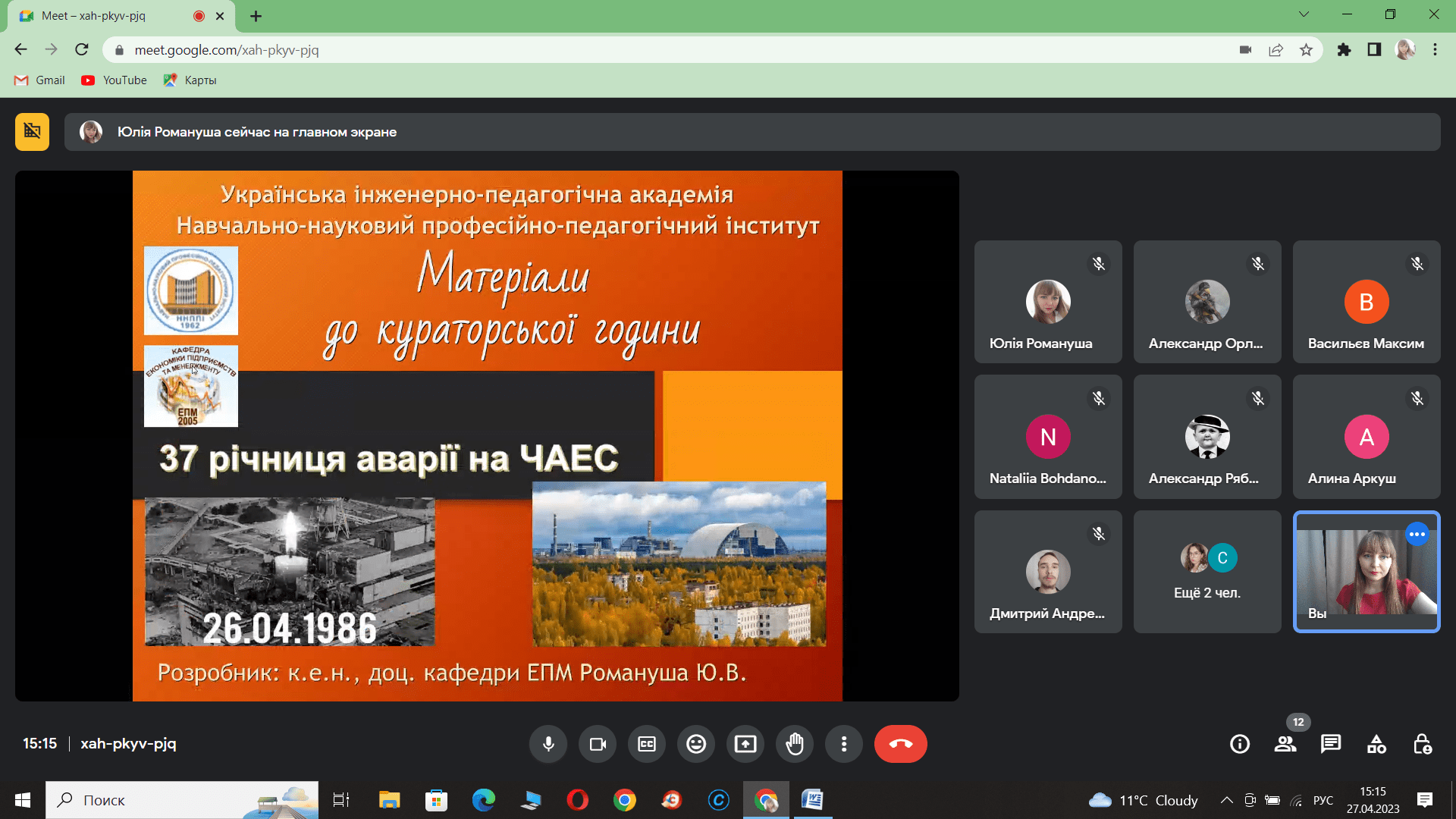This screenshot has height=819, width=1456.
Task: Open the three-dot more options menu in call bar
Action: click(x=844, y=744)
